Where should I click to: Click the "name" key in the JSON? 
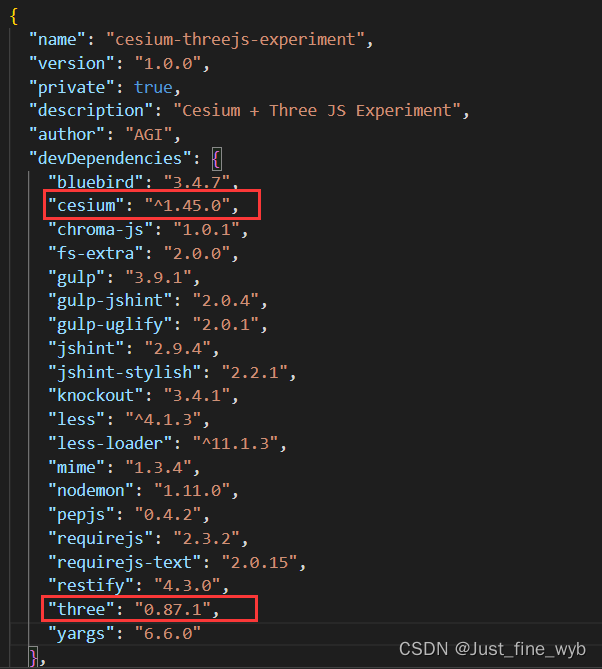[x=58, y=40]
